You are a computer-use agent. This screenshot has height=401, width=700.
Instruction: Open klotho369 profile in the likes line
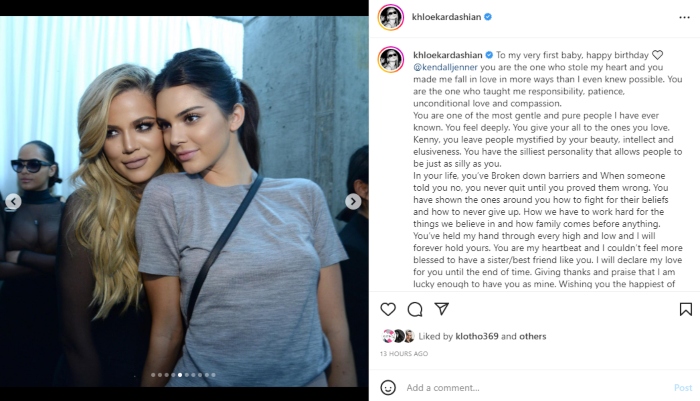tap(477, 336)
